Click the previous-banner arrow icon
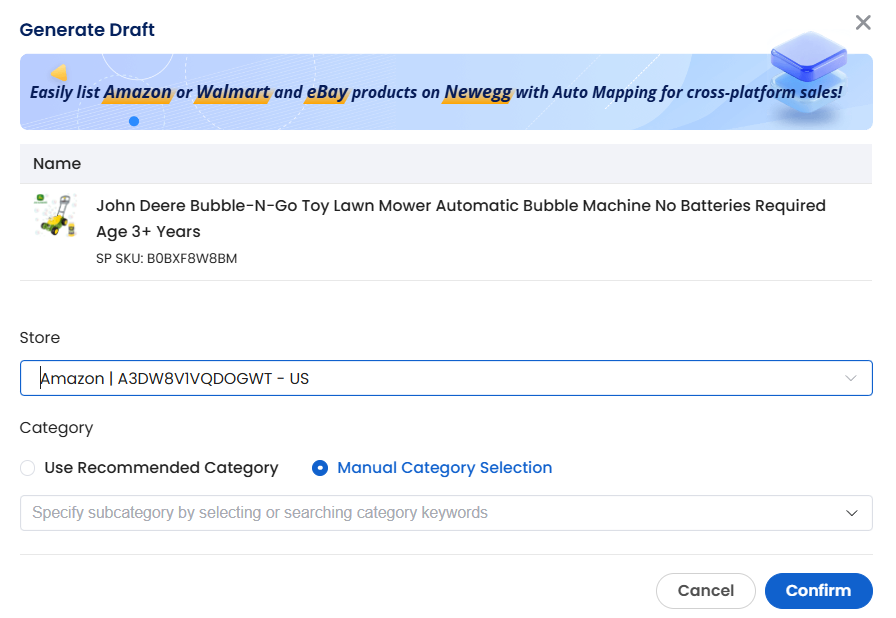Screen dimensions: 896x618 pyautogui.click(x=59, y=73)
